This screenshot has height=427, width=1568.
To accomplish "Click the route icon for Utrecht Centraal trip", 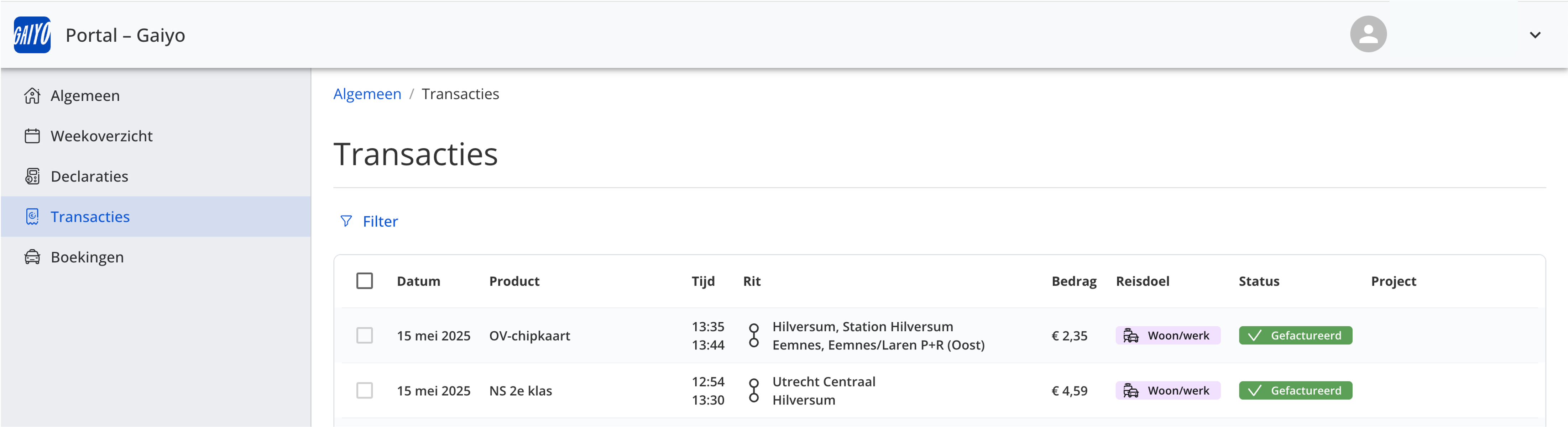I will (x=754, y=390).
